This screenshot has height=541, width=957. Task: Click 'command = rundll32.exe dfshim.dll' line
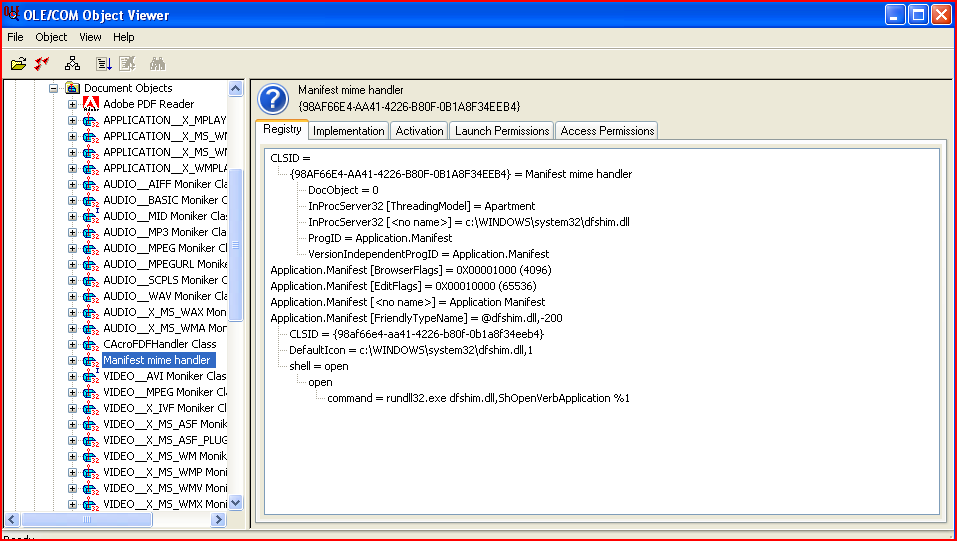click(478, 398)
